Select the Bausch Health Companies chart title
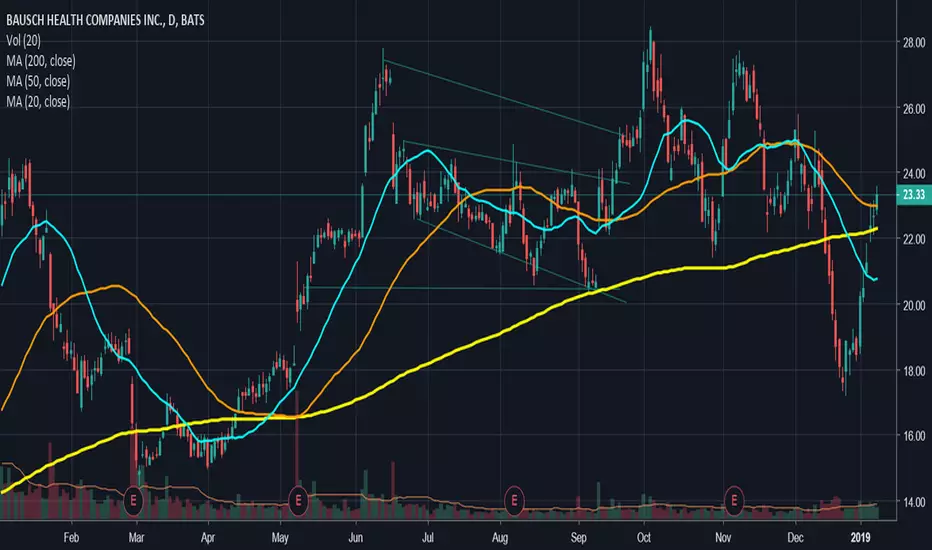The height and width of the screenshot is (550, 932). [105, 20]
